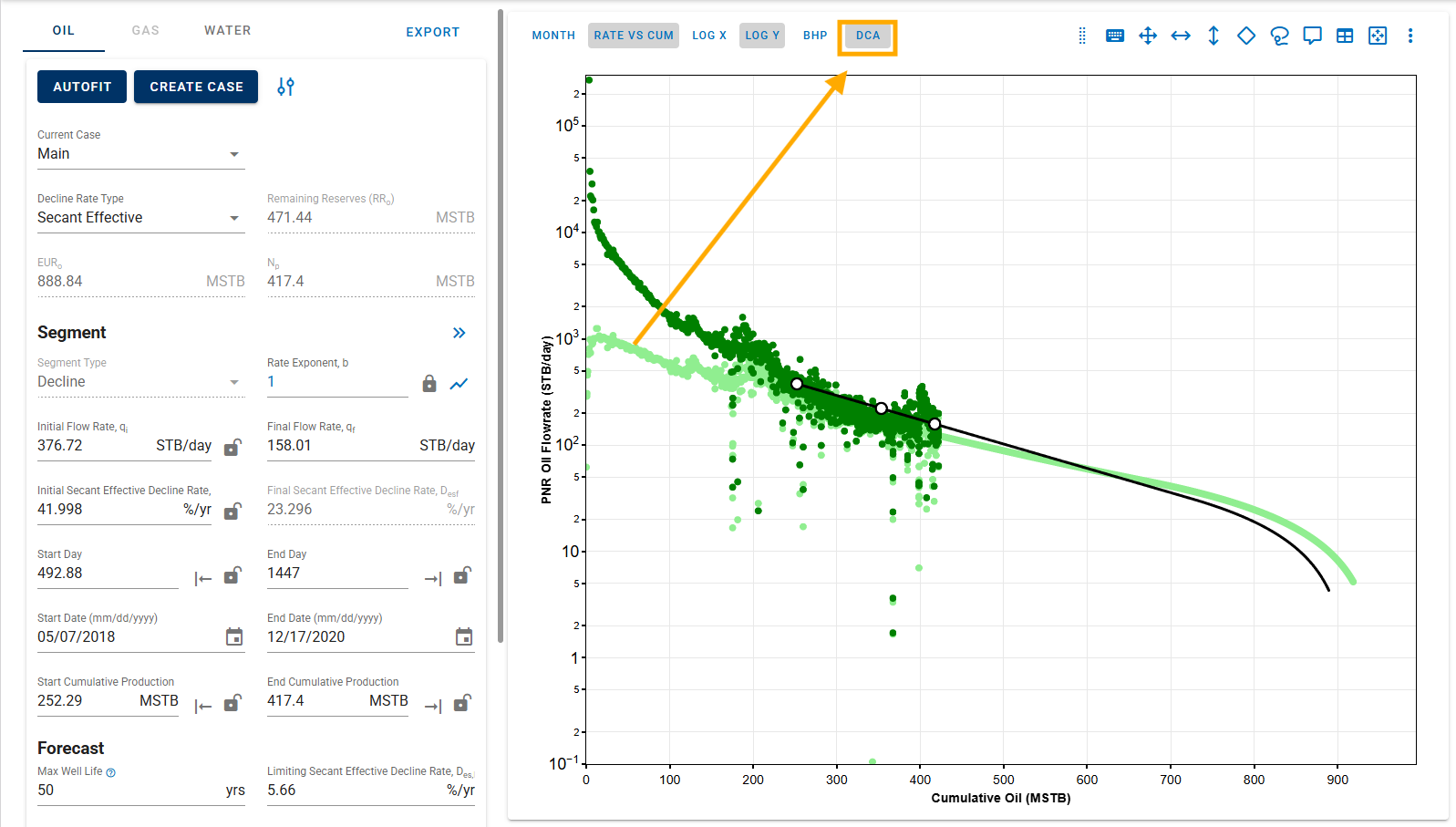Click the Max Well Life input field
Image resolution: width=1456 pixels, height=827 pixels.
pos(128,791)
